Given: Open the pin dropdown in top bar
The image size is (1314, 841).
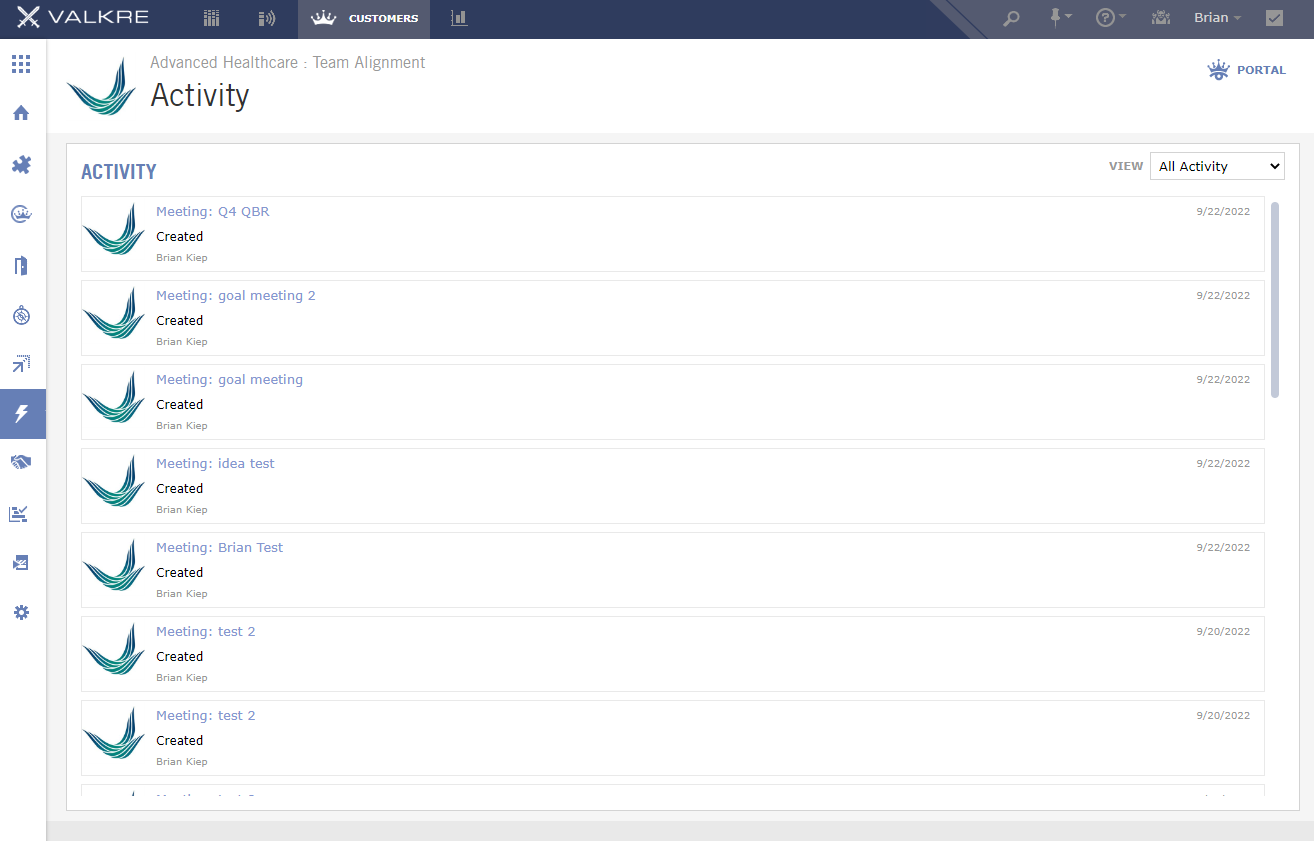Looking at the screenshot, I should point(1059,18).
